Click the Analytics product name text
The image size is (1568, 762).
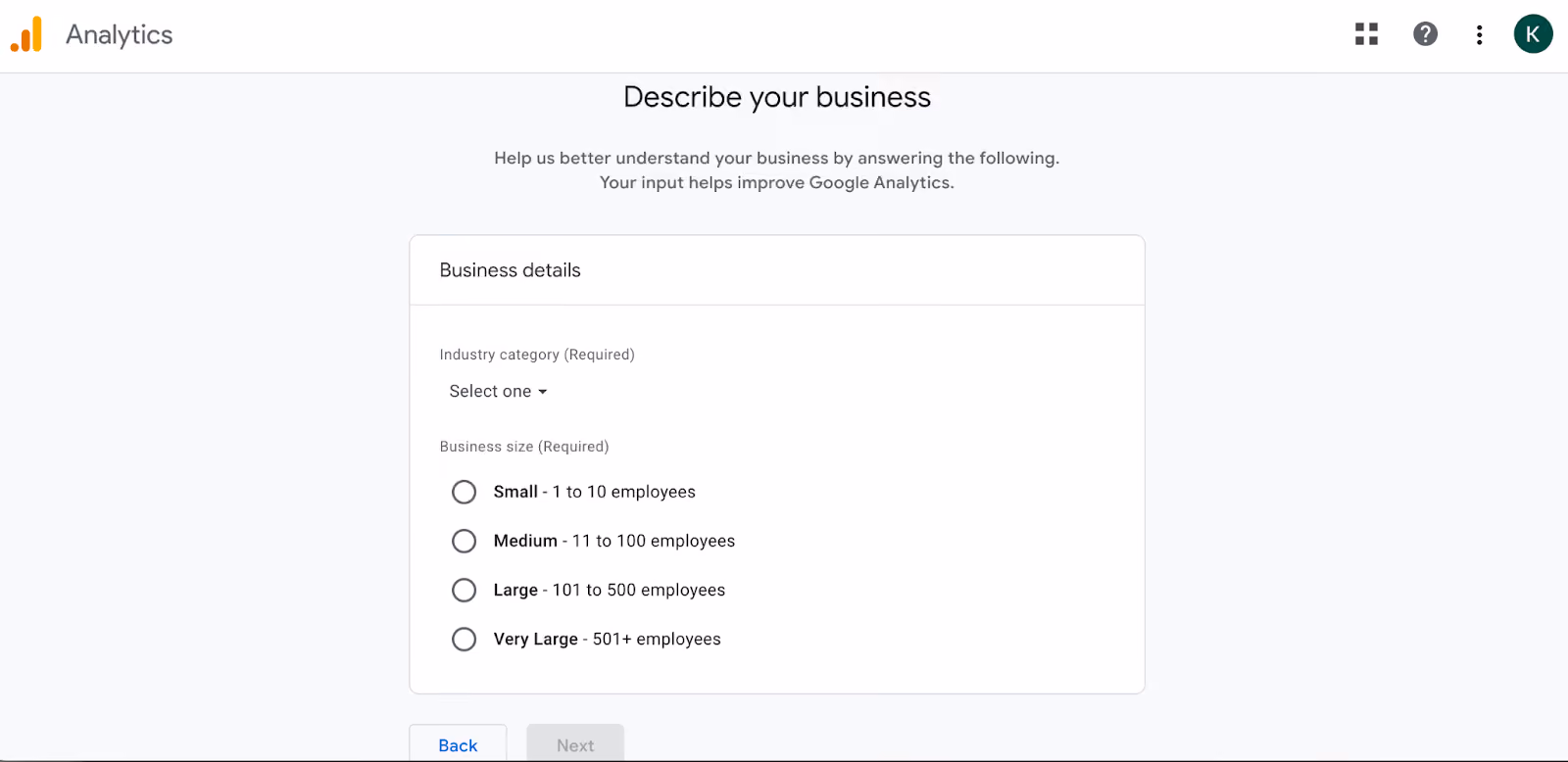click(x=120, y=35)
